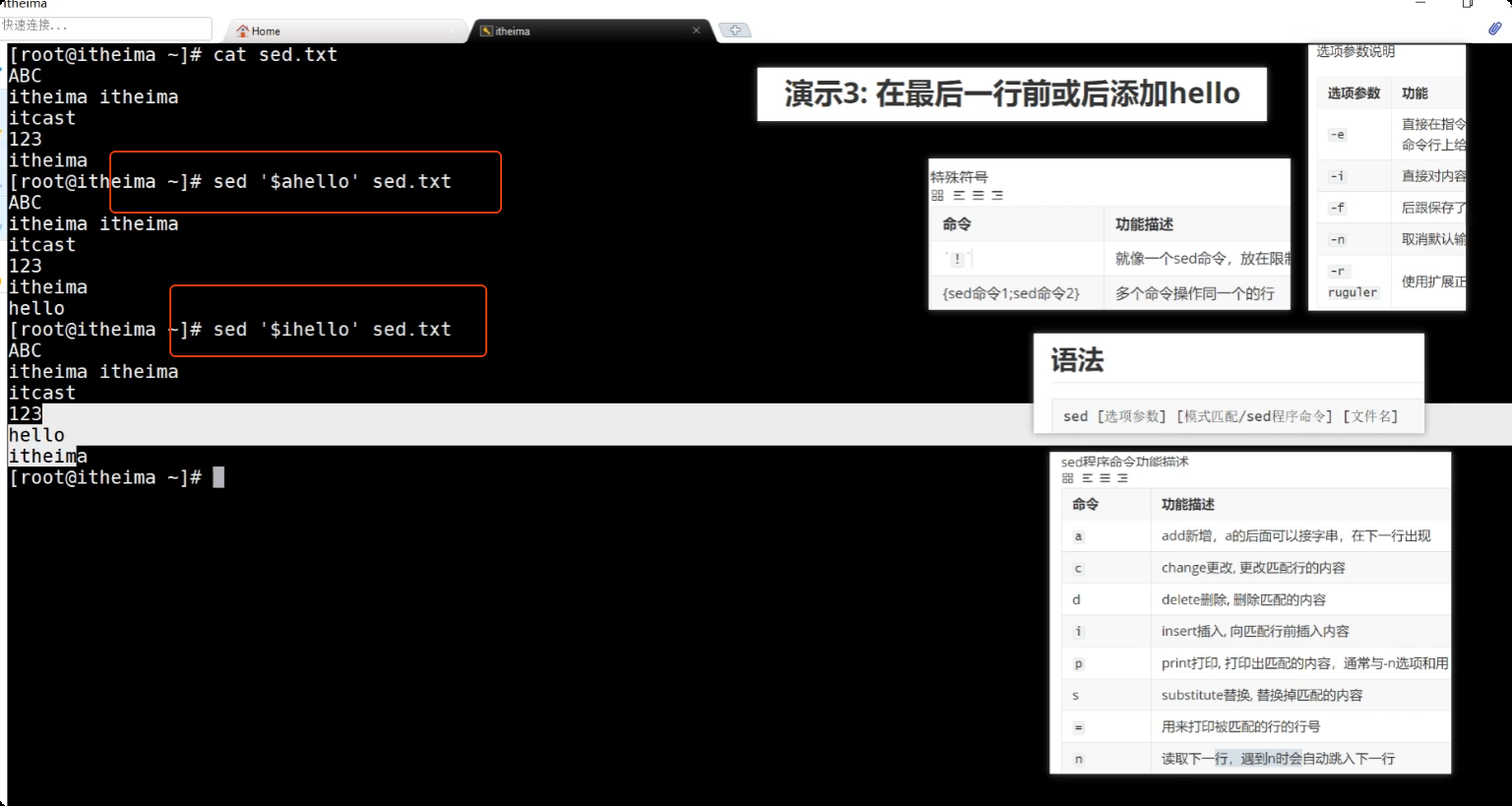The height and width of the screenshot is (806, 1512).
Task: Switch to the Home tab
Action: [x=345, y=31]
